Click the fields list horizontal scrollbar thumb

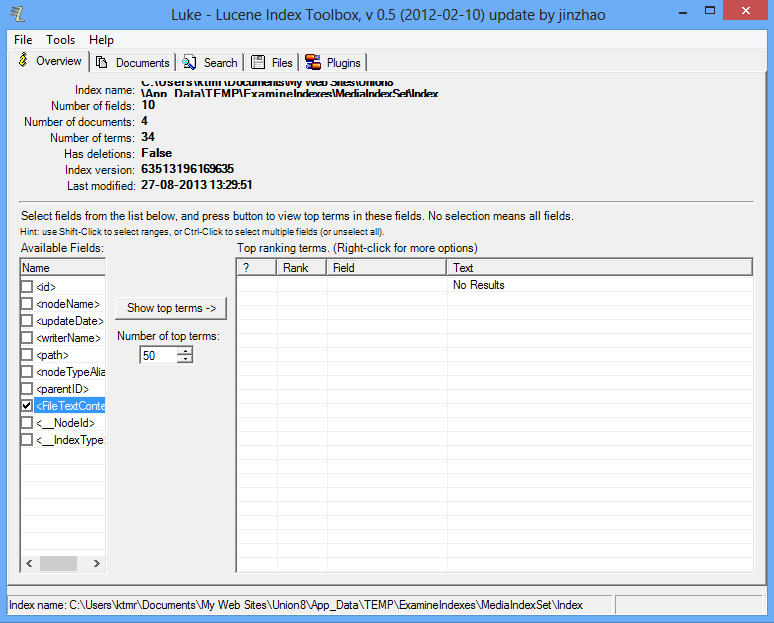[x=58, y=563]
